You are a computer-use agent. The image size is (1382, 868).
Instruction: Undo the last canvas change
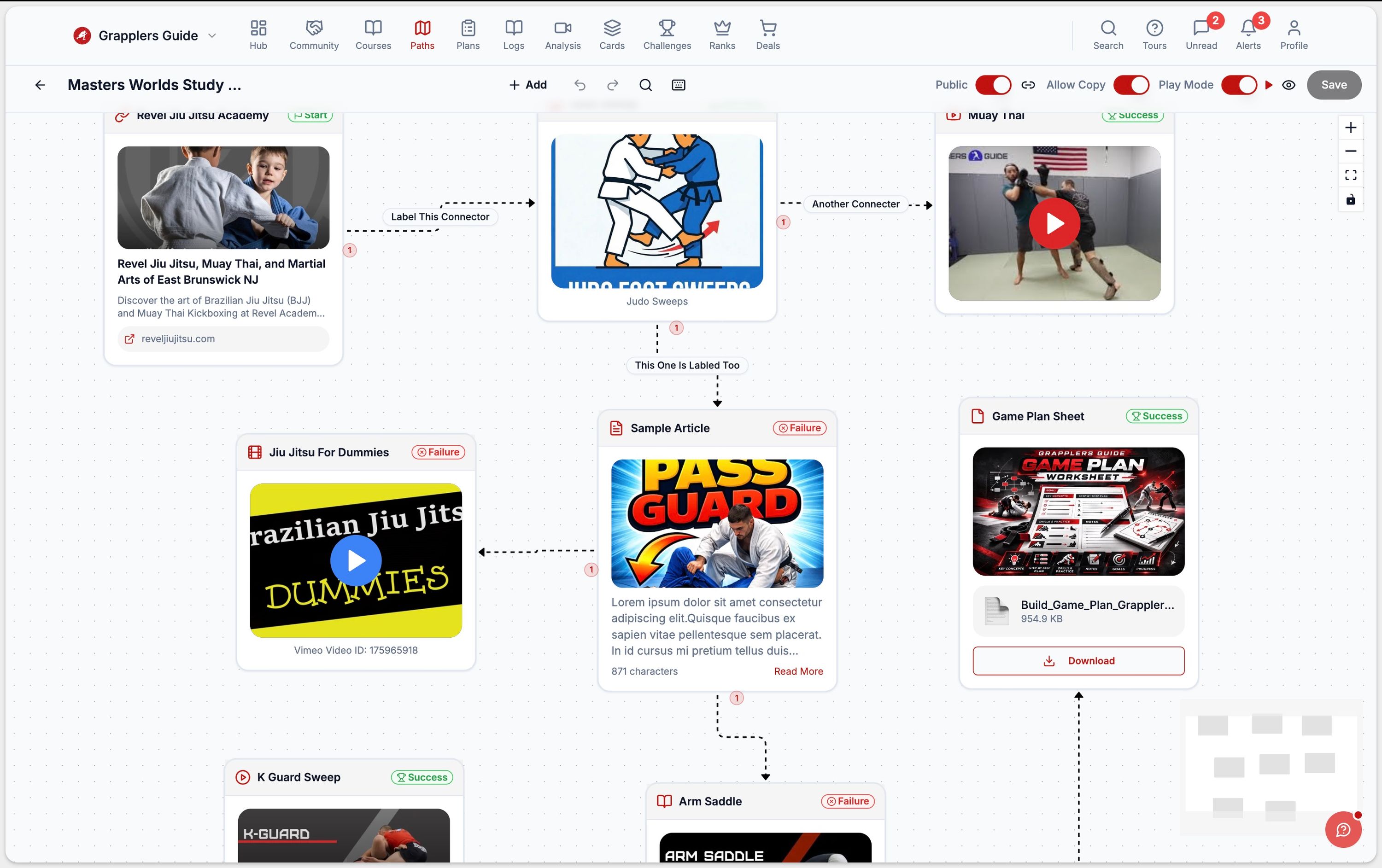click(x=580, y=85)
